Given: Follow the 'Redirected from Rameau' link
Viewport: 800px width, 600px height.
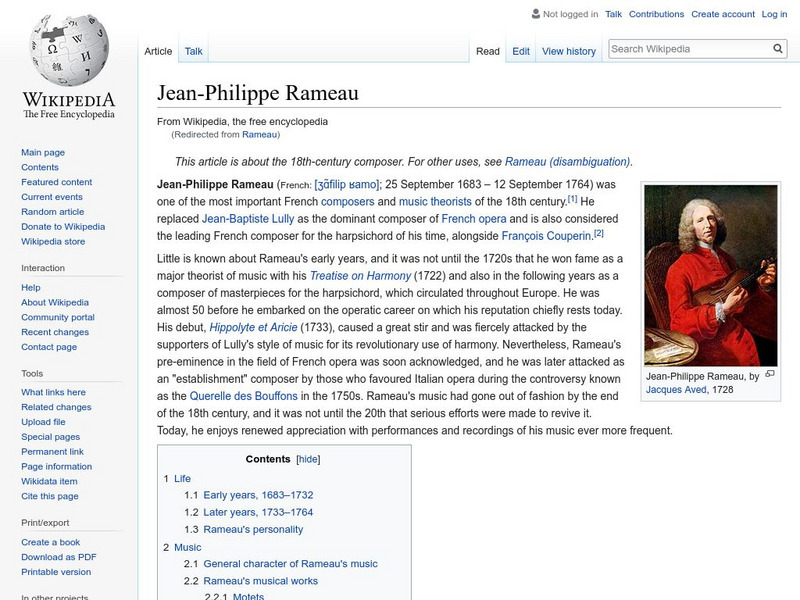Looking at the screenshot, I should point(260,134).
